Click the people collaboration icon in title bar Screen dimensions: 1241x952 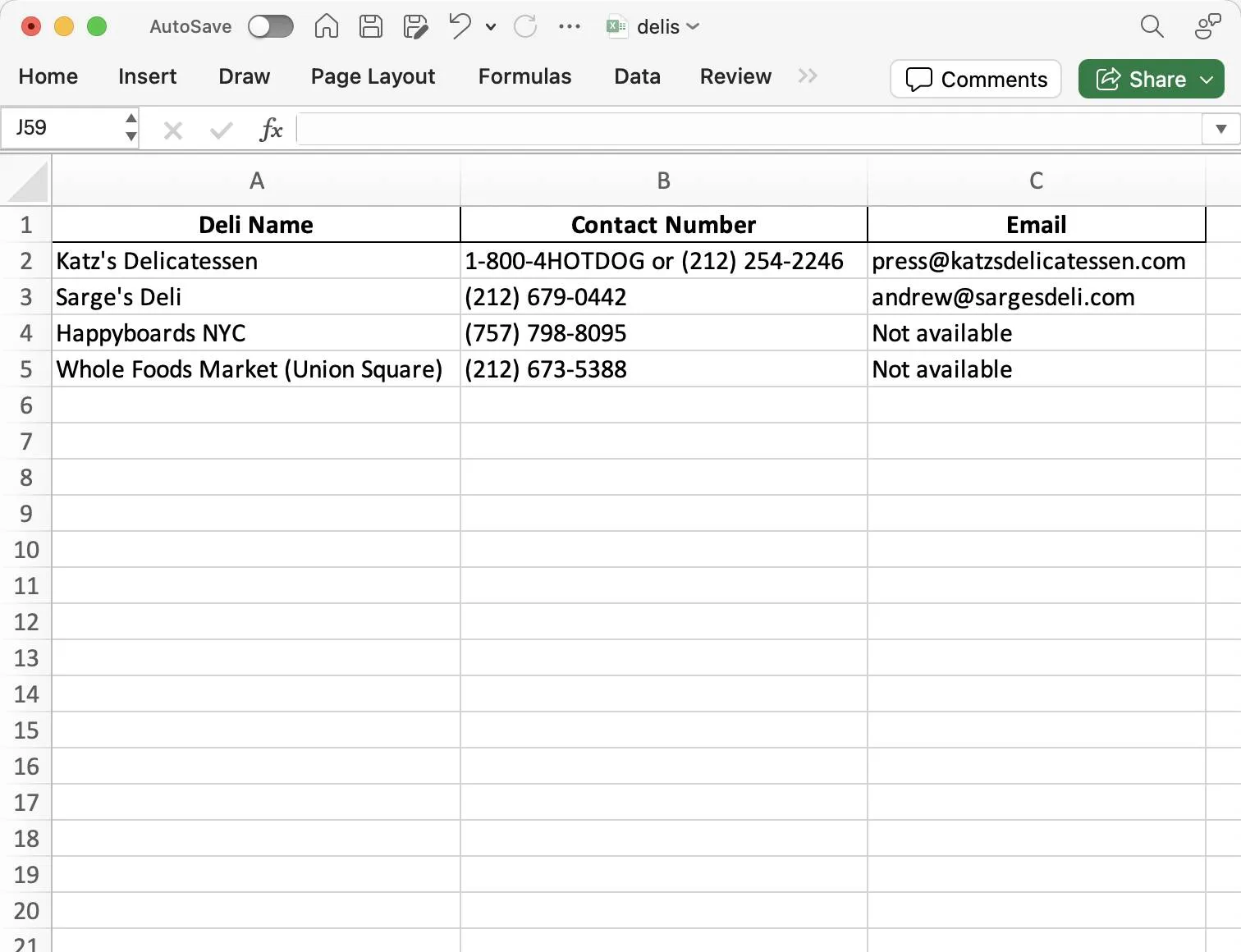pos(1208,26)
